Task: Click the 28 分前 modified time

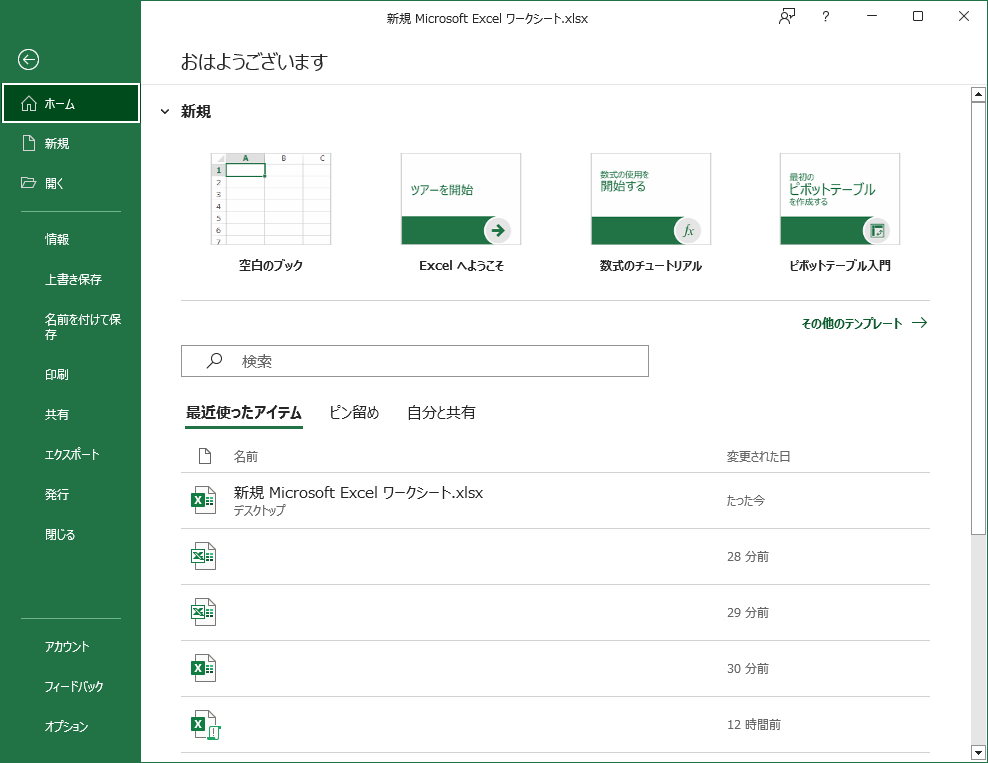Action: (748, 556)
